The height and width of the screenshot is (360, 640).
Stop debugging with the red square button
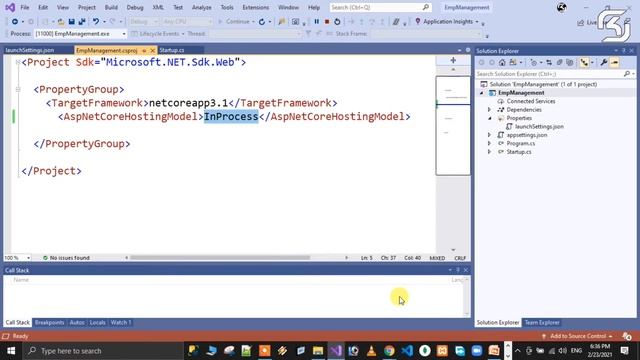[x=327, y=22]
